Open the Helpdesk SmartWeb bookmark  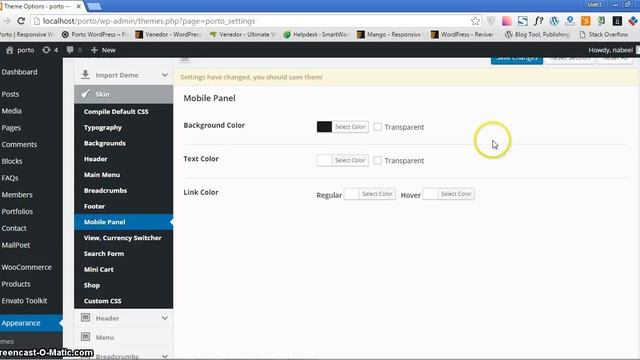316,34
